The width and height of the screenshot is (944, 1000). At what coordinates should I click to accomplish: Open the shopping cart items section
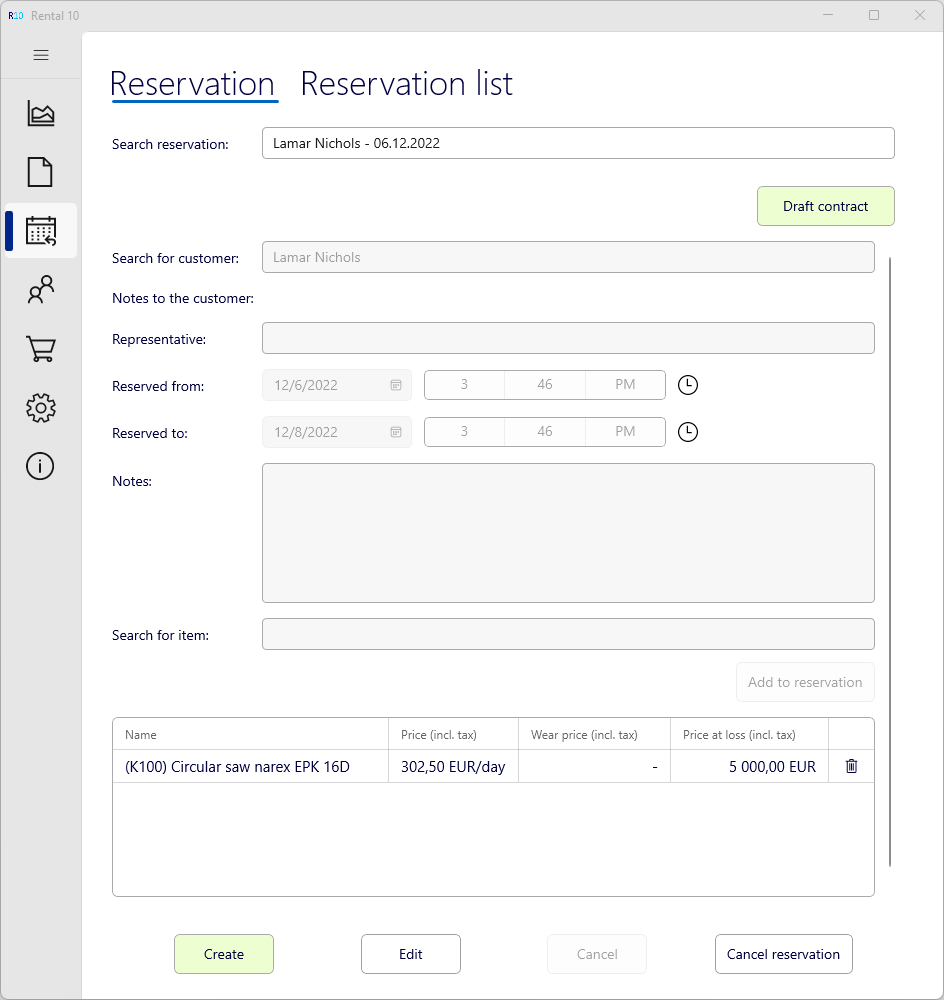coord(41,349)
